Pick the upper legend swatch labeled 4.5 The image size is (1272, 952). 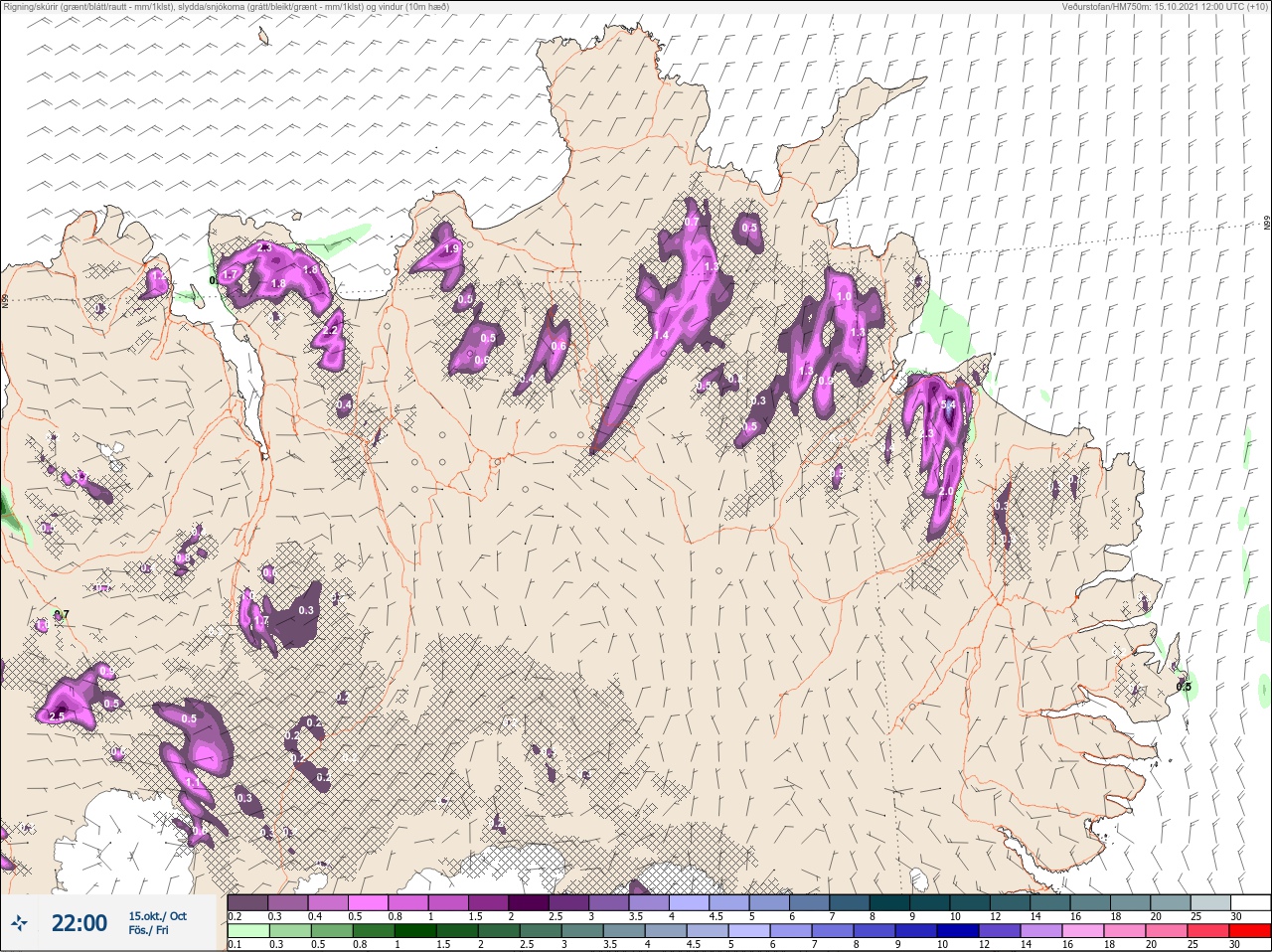pos(729,902)
